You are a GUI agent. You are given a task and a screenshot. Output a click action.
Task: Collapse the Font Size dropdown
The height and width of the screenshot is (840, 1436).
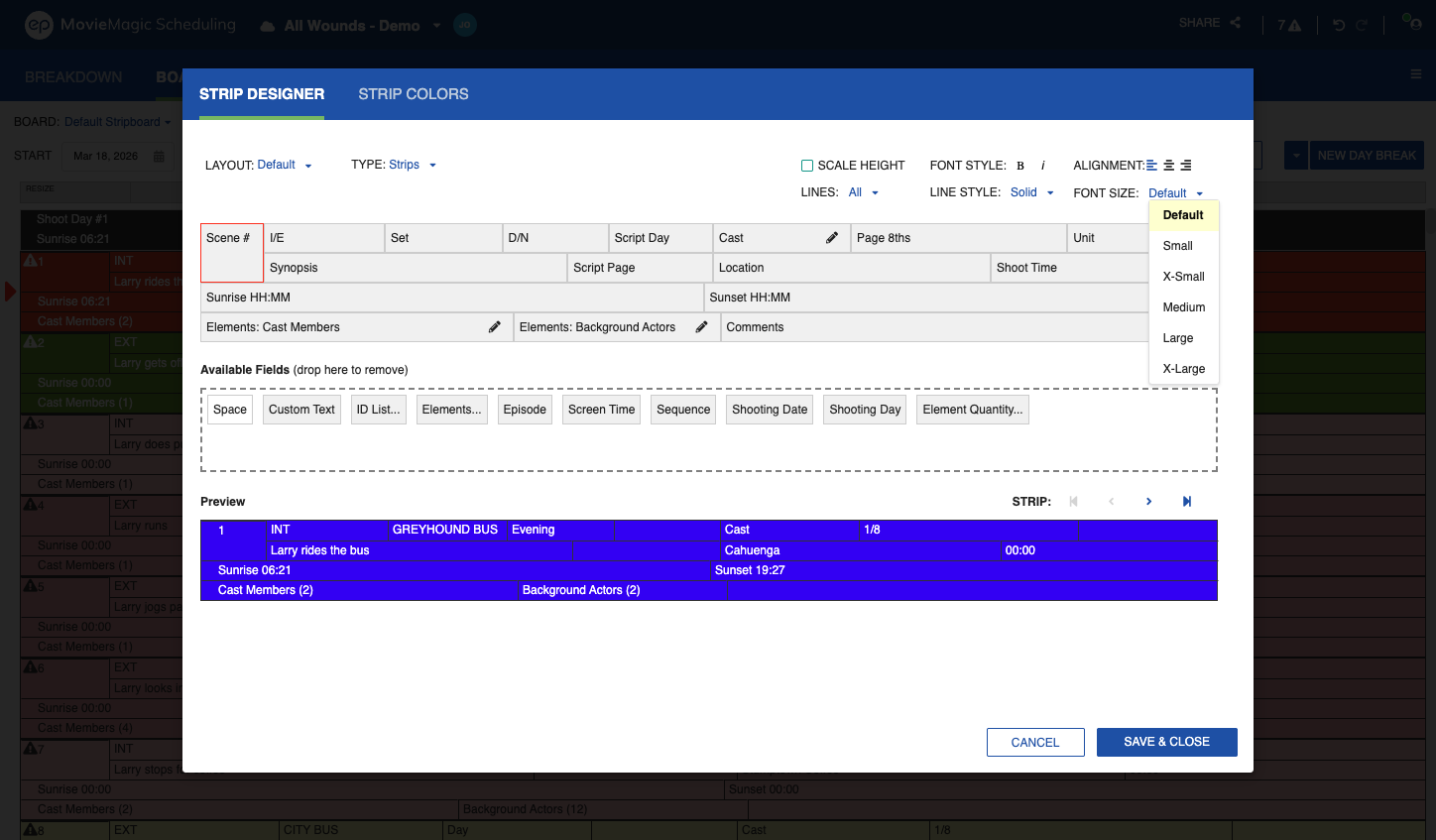point(1176,193)
